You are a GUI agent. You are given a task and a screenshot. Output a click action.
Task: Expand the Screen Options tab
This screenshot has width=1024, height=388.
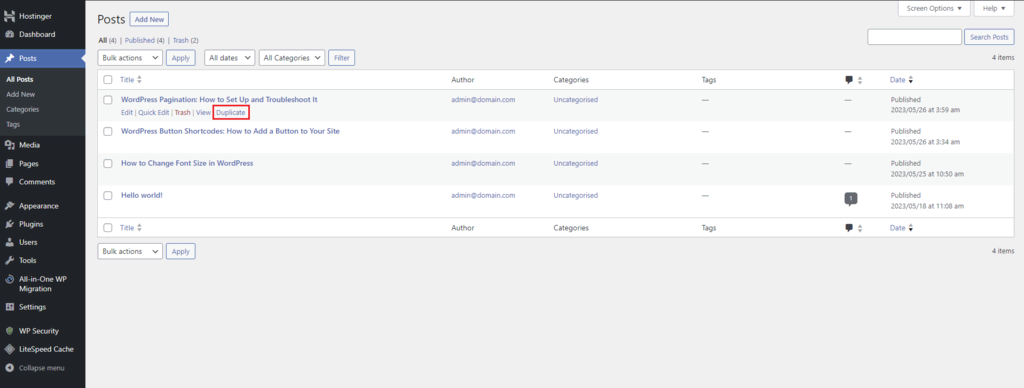tap(934, 8)
